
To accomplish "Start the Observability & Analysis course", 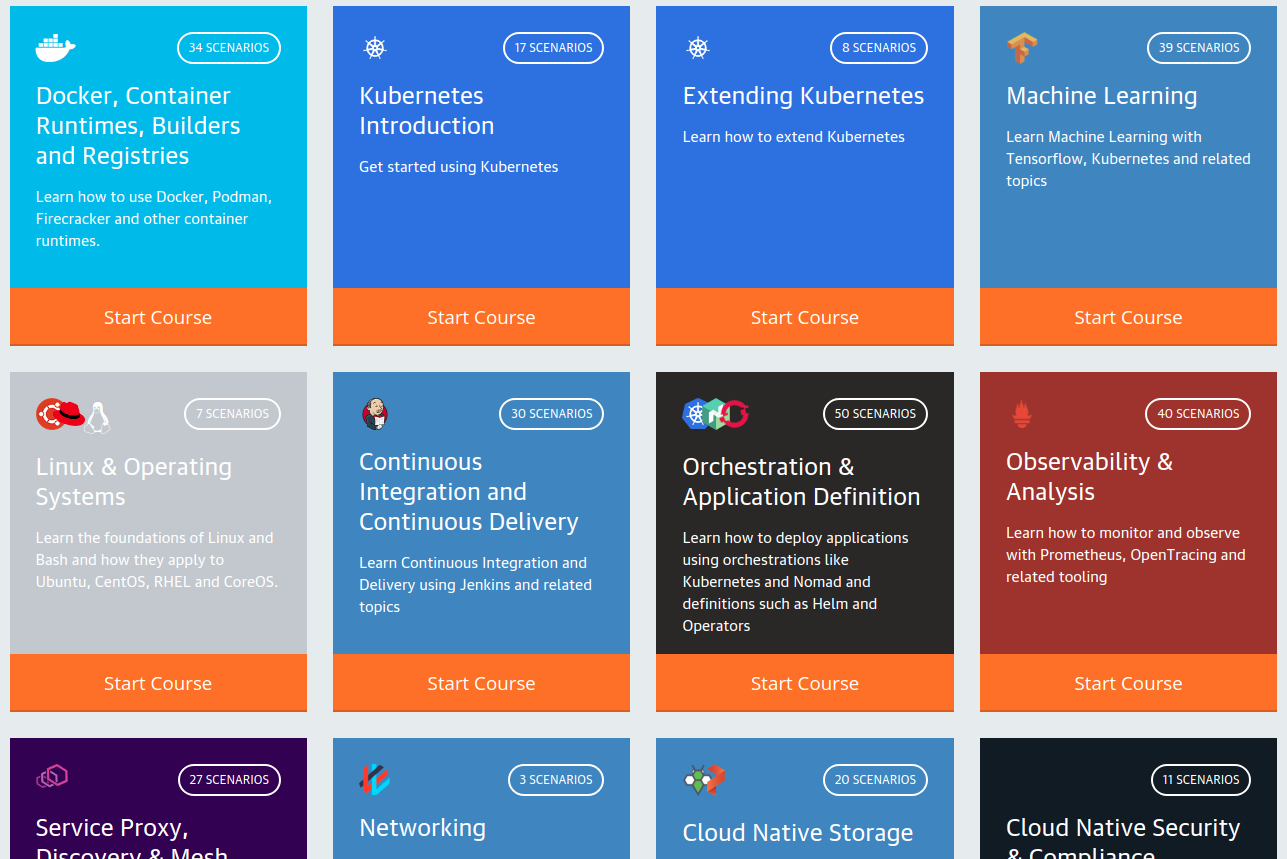I will (1128, 683).
